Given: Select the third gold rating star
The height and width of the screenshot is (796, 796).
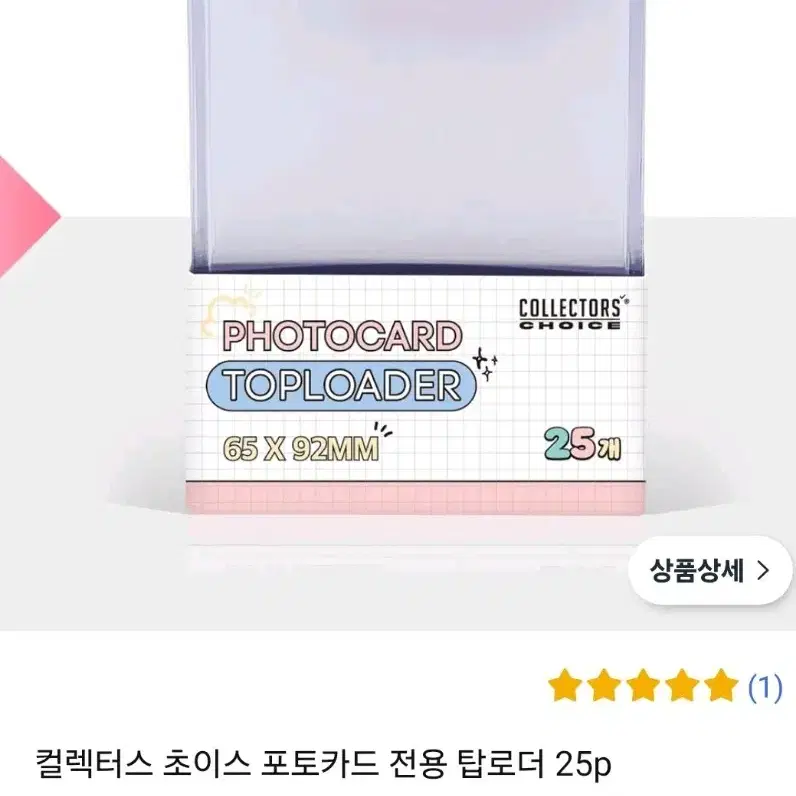Looking at the screenshot, I should (643, 685).
